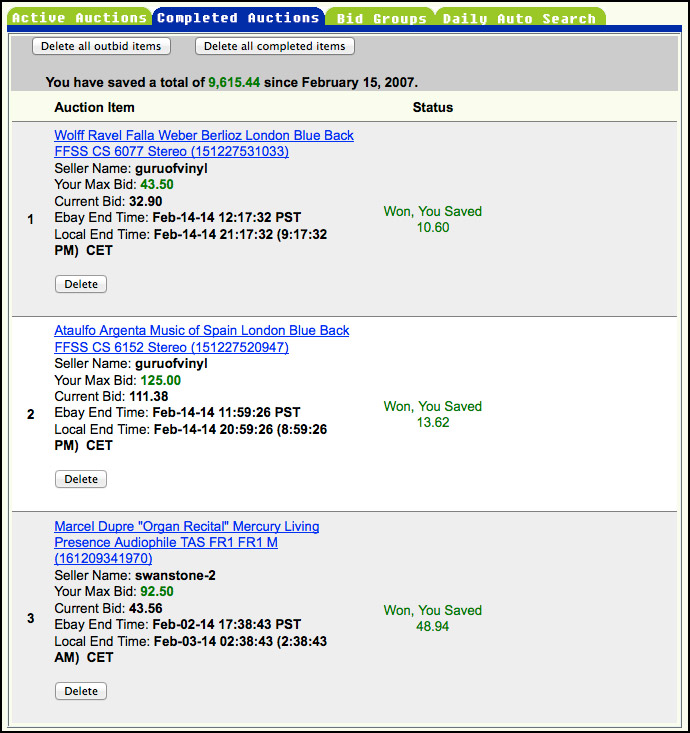Click the Status column header
This screenshot has width=690, height=733.
[432, 107]
